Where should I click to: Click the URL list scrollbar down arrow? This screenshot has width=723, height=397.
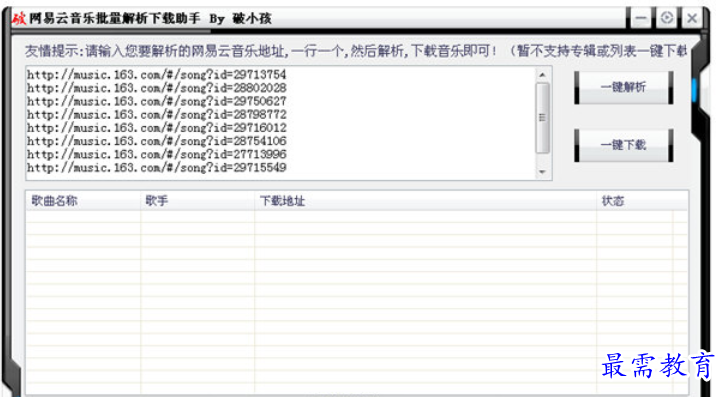542,172
